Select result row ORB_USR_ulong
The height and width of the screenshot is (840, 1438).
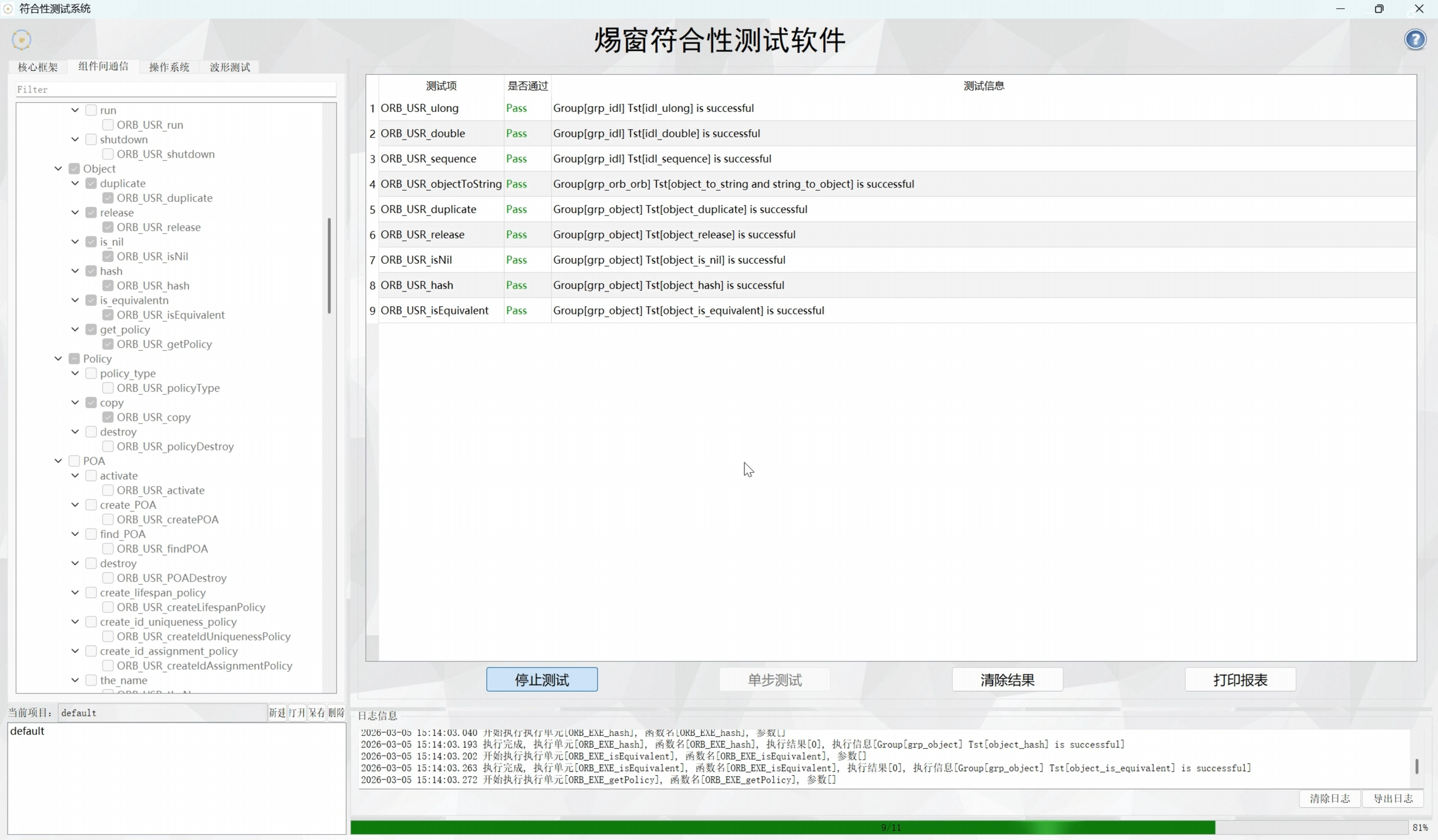(891, 108)
